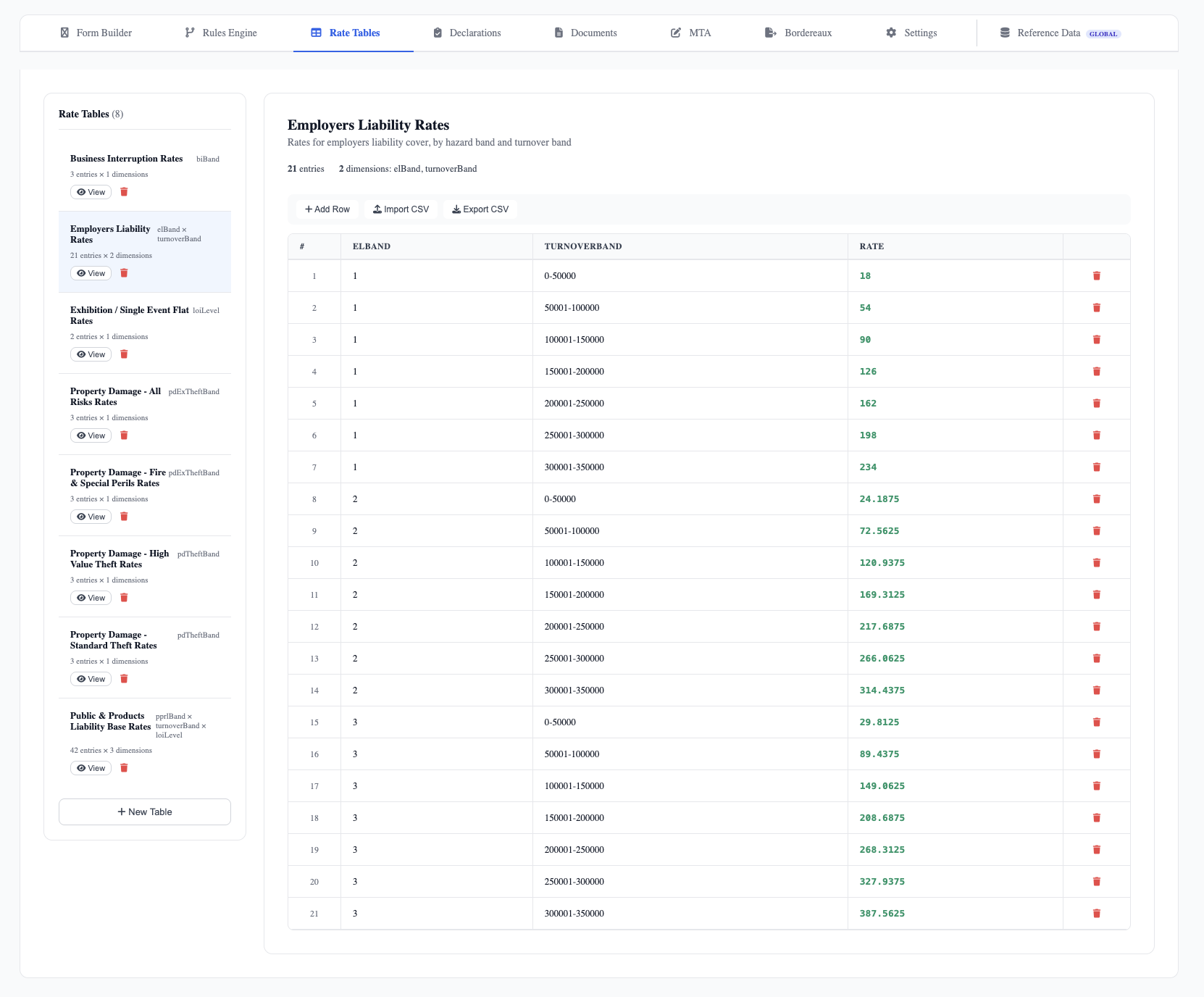Open the Reference Data global section
The image size is (1204, 997).
click(x=1061, y=33)
